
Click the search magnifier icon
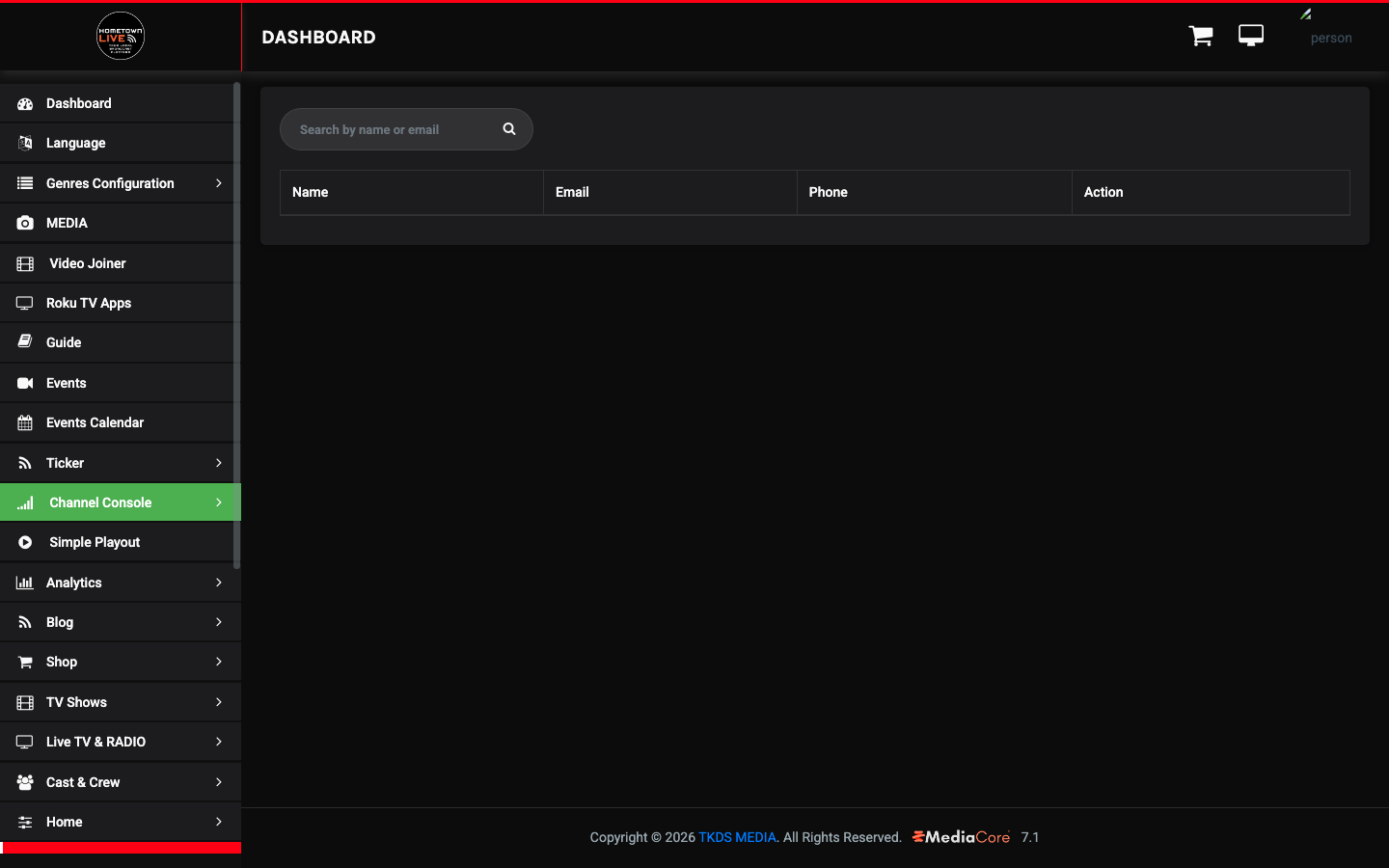click(509, 129)
